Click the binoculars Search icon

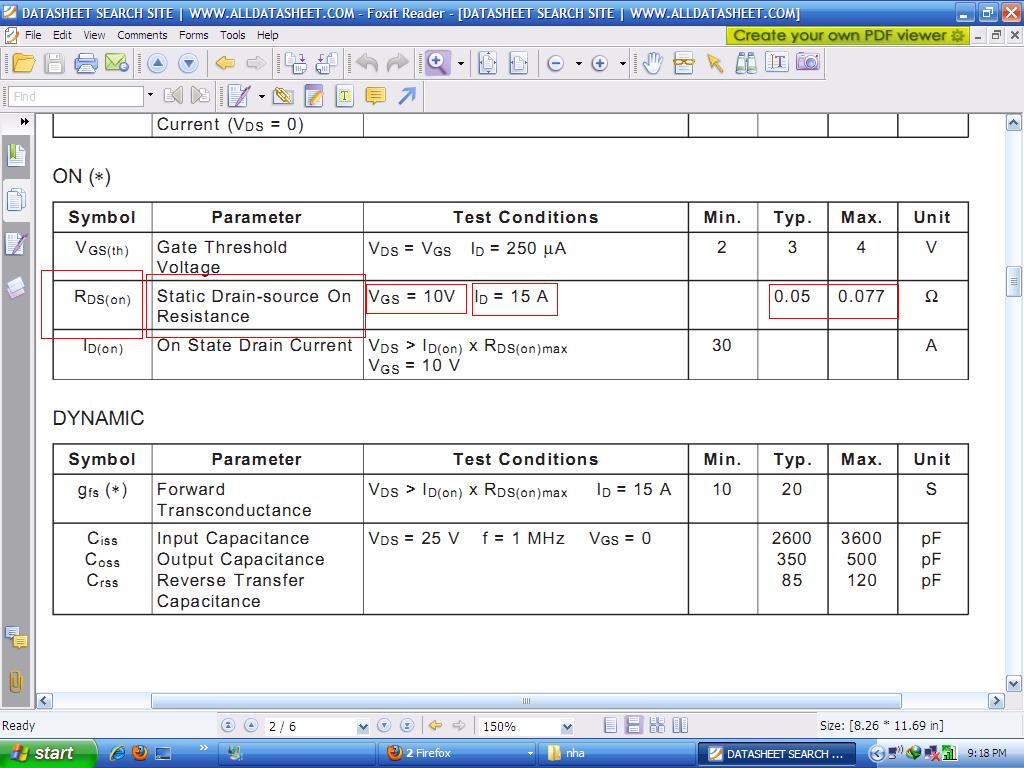746,63
